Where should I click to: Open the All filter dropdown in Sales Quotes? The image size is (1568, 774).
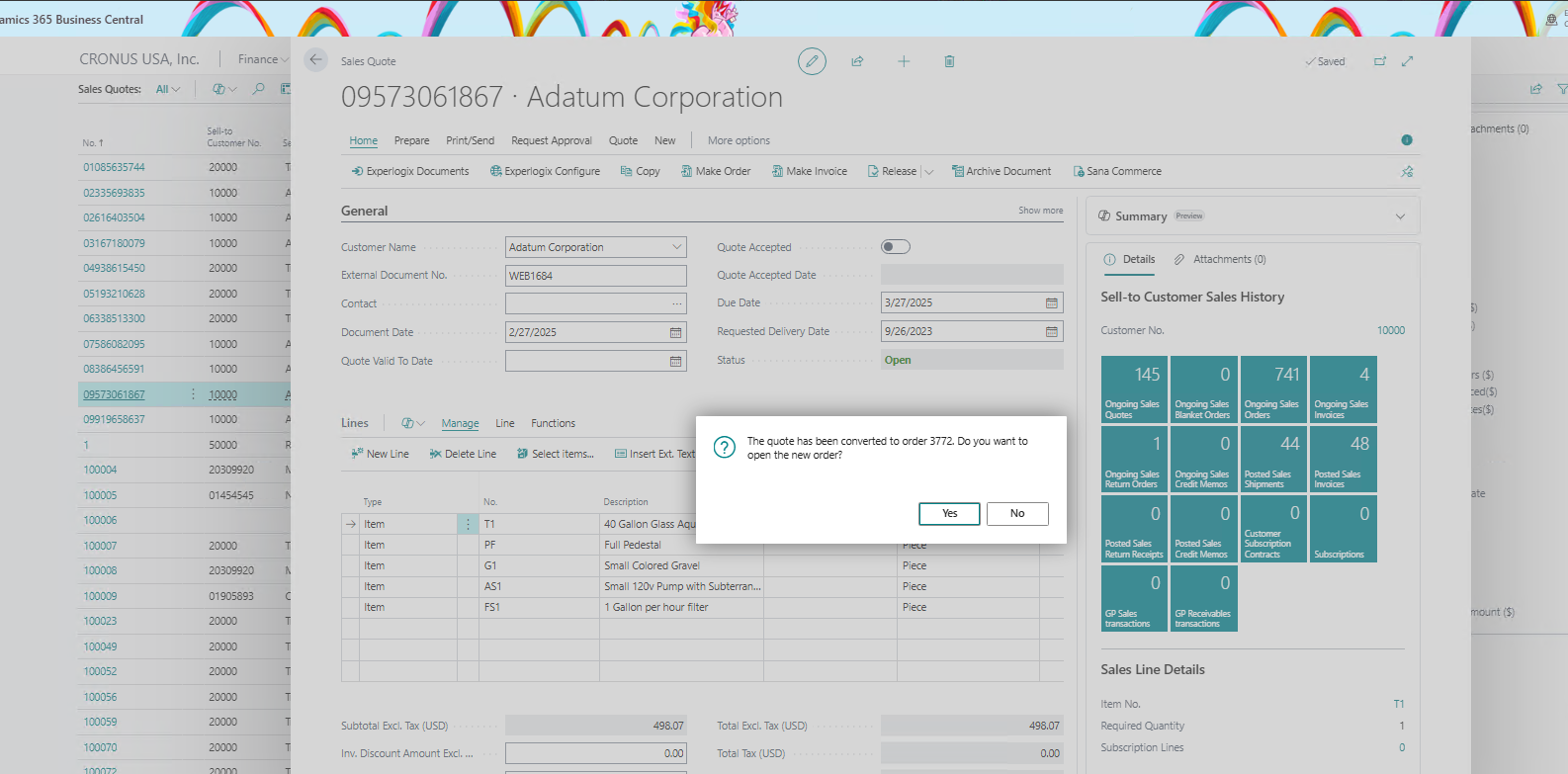168,89
